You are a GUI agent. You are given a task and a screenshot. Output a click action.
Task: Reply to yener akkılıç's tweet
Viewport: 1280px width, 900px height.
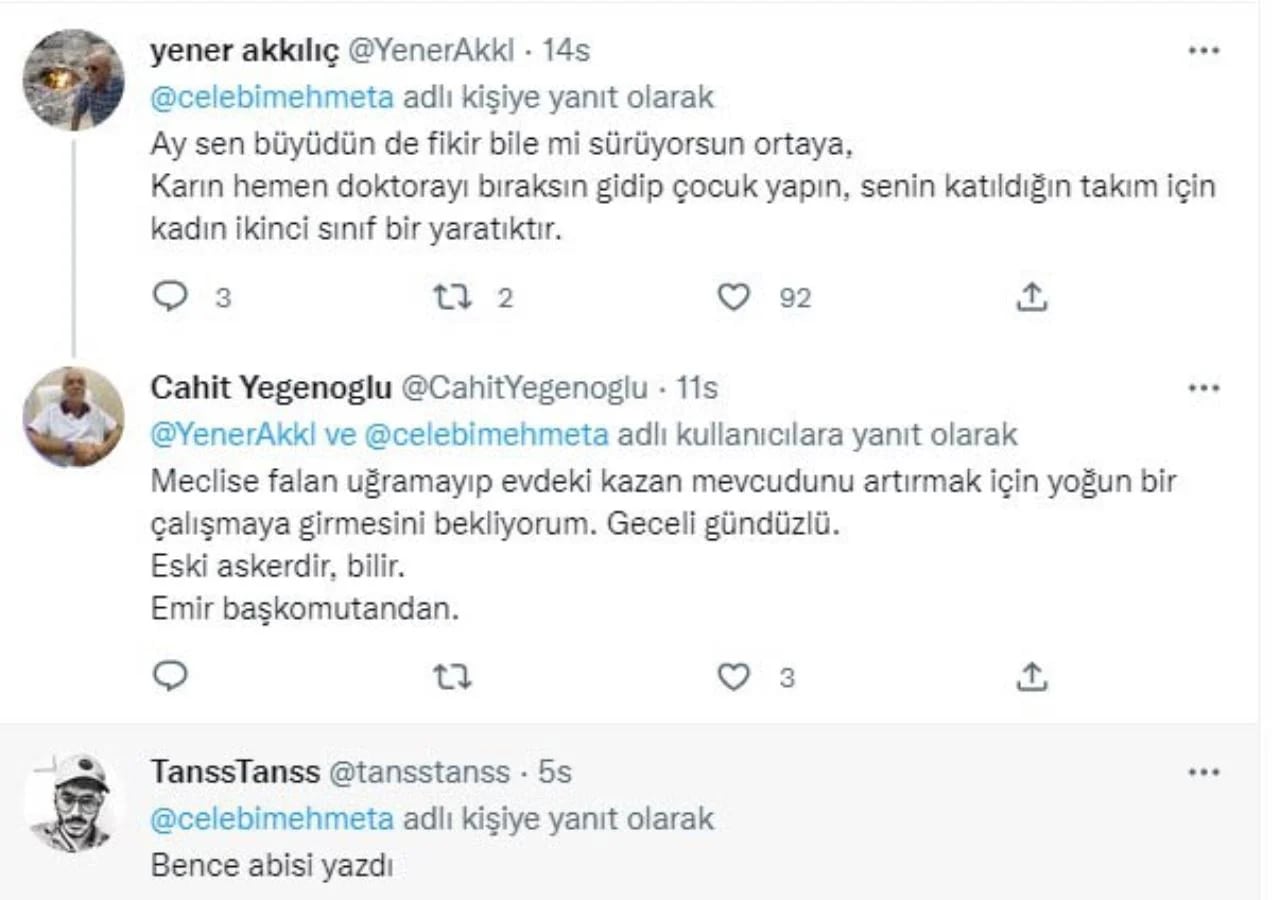171,296
